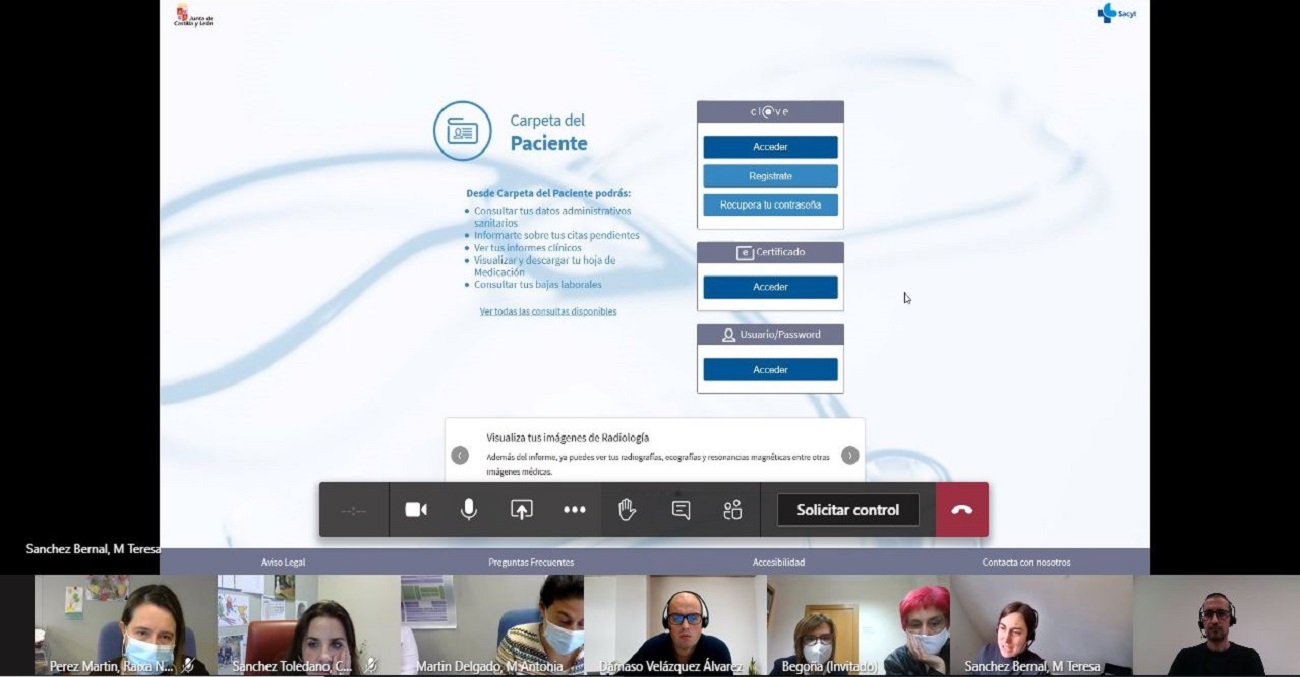Show the participants panel
This screenshot has width=1300, height=677.
733,510
